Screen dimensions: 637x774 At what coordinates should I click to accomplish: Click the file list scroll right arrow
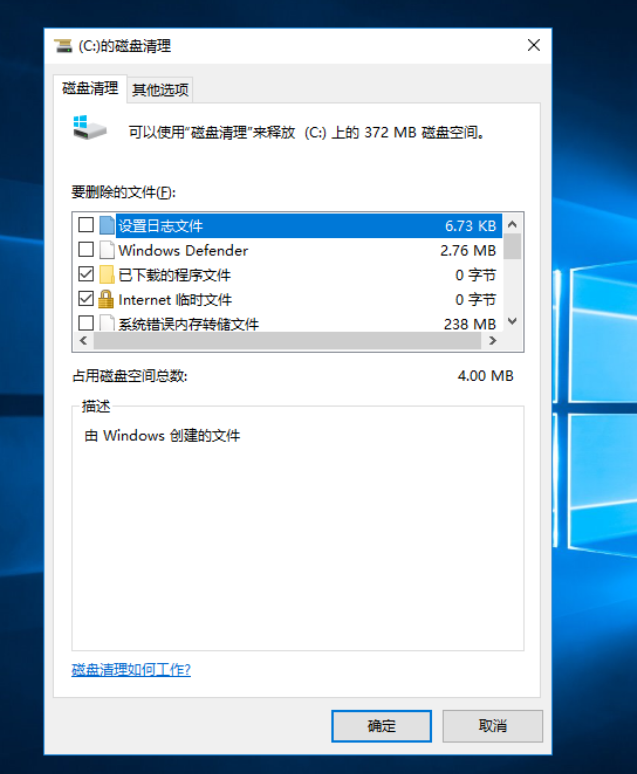tap(492, 341)
